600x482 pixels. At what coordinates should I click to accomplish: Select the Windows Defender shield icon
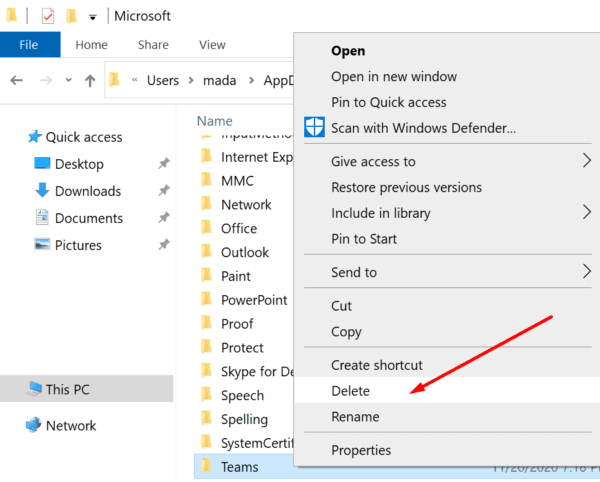(x=313, y=127)
